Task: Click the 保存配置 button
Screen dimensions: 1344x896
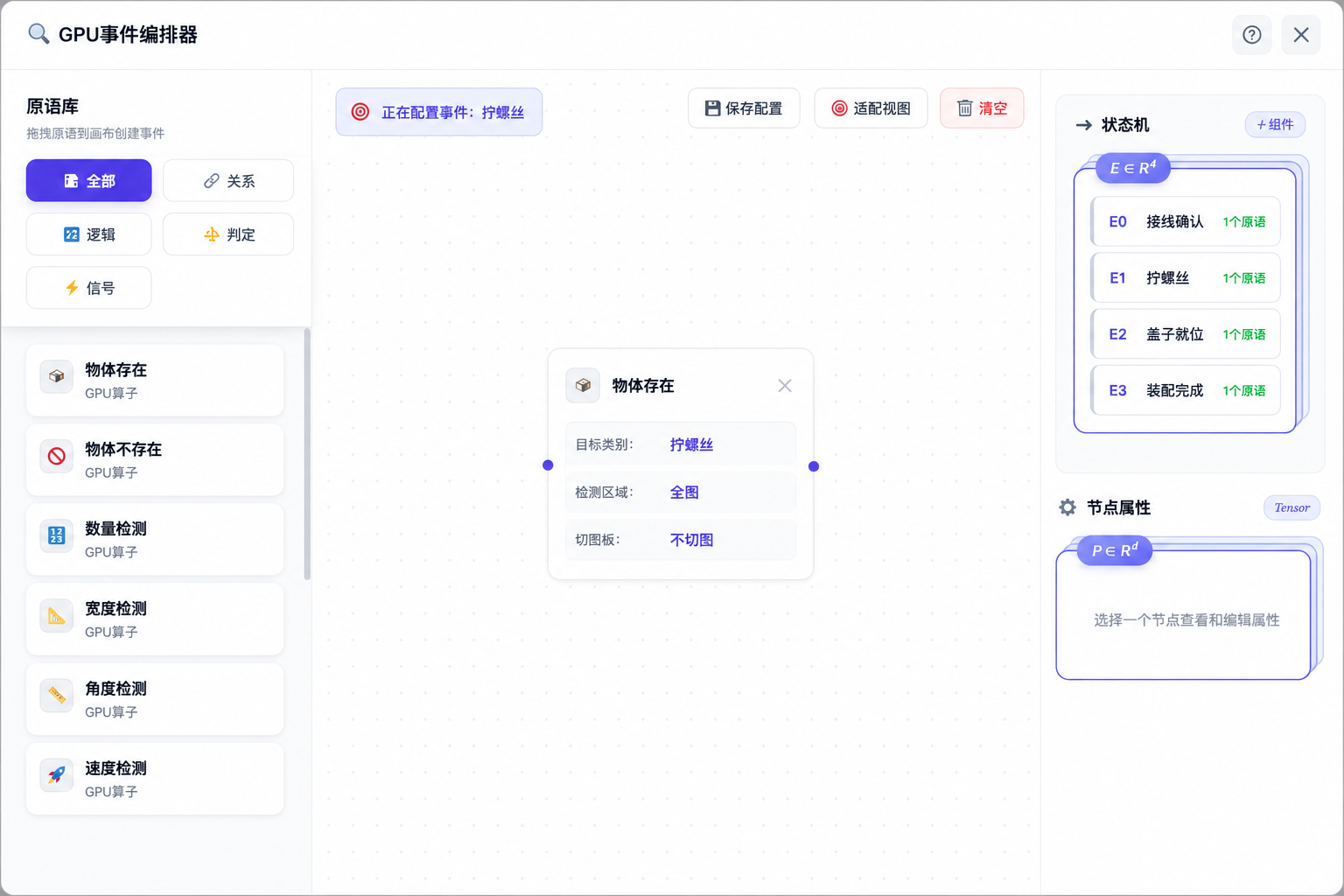Action: [744, 108]
